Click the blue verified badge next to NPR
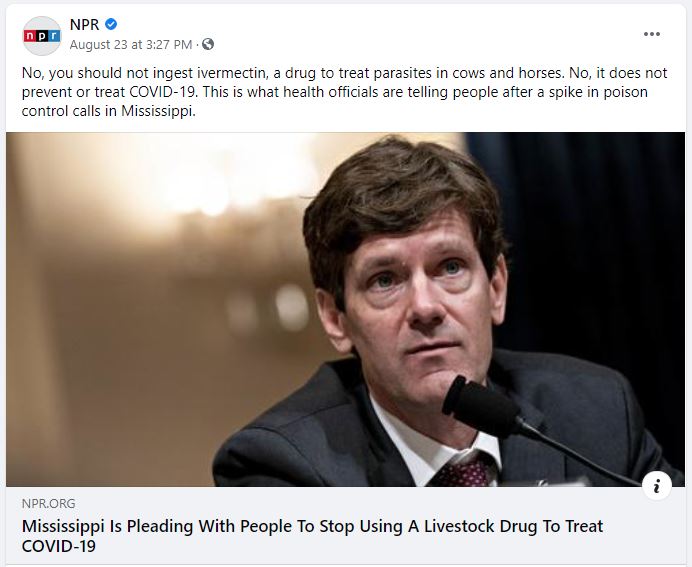The image size is (692, 567). pos(111,24)
